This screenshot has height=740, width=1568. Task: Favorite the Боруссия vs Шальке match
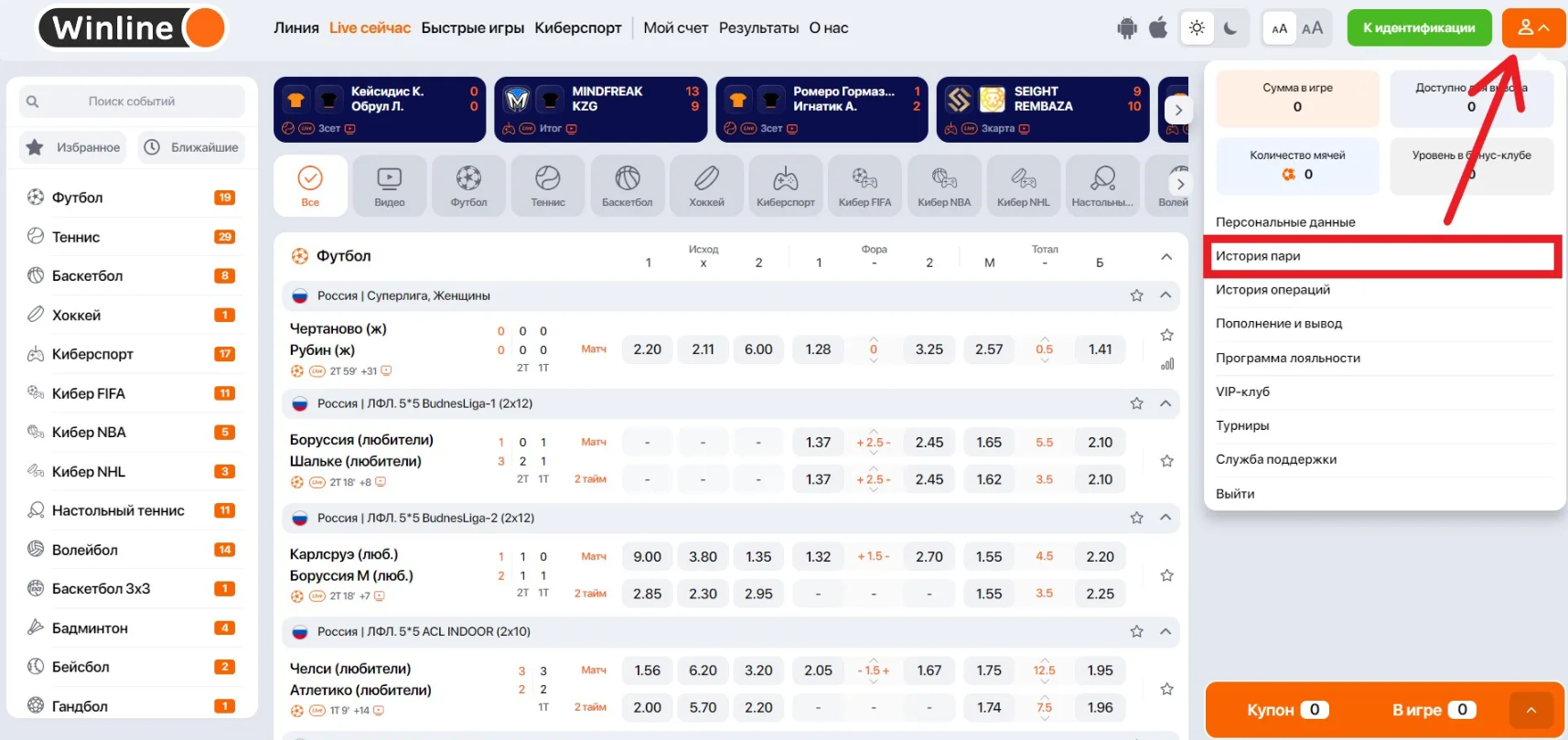[1166, 461]
